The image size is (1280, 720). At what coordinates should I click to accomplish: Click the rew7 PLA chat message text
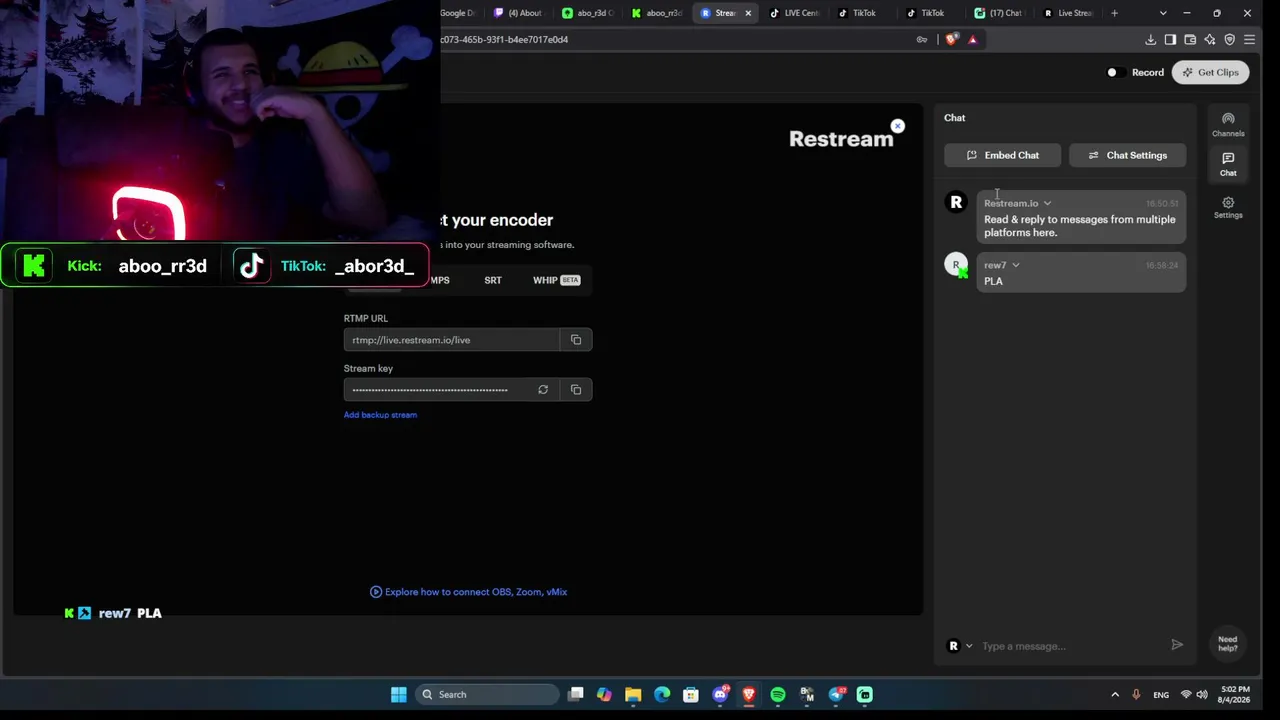point(993,281)
